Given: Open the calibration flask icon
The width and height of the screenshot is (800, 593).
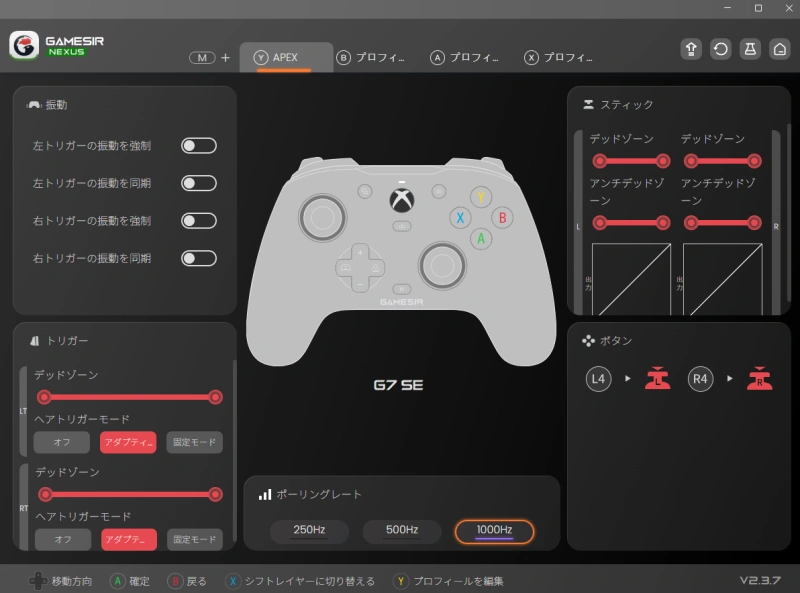Looking at the screenshot, I should pos(751,48).
